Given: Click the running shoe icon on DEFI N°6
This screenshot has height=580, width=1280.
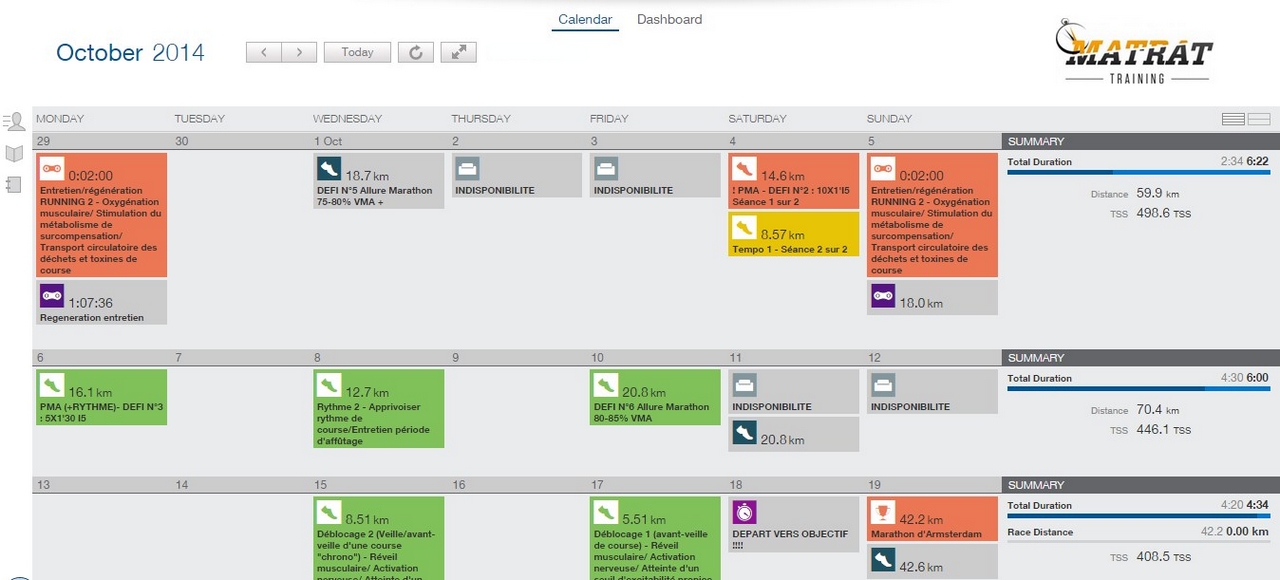Looking at the screenshot, I should 605,384.
